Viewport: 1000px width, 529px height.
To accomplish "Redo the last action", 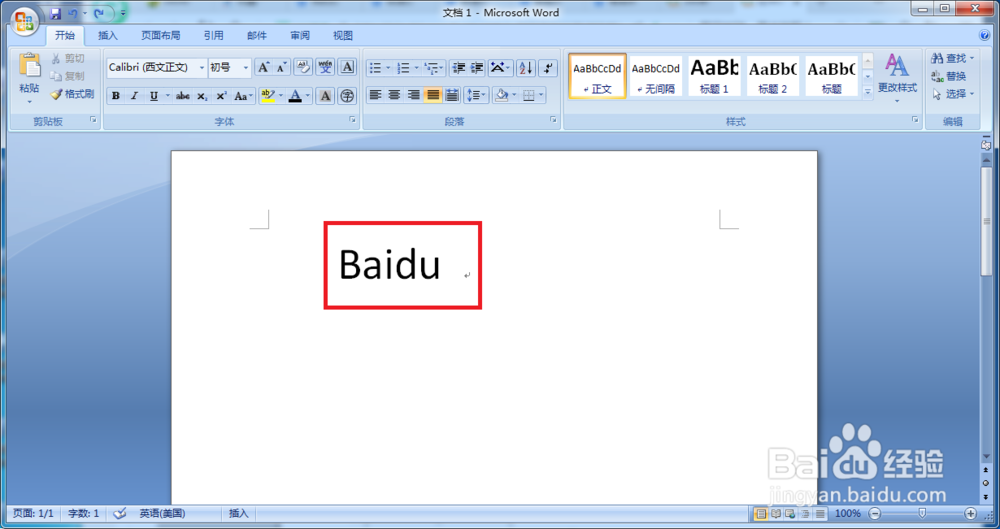I will coord(99,13).
